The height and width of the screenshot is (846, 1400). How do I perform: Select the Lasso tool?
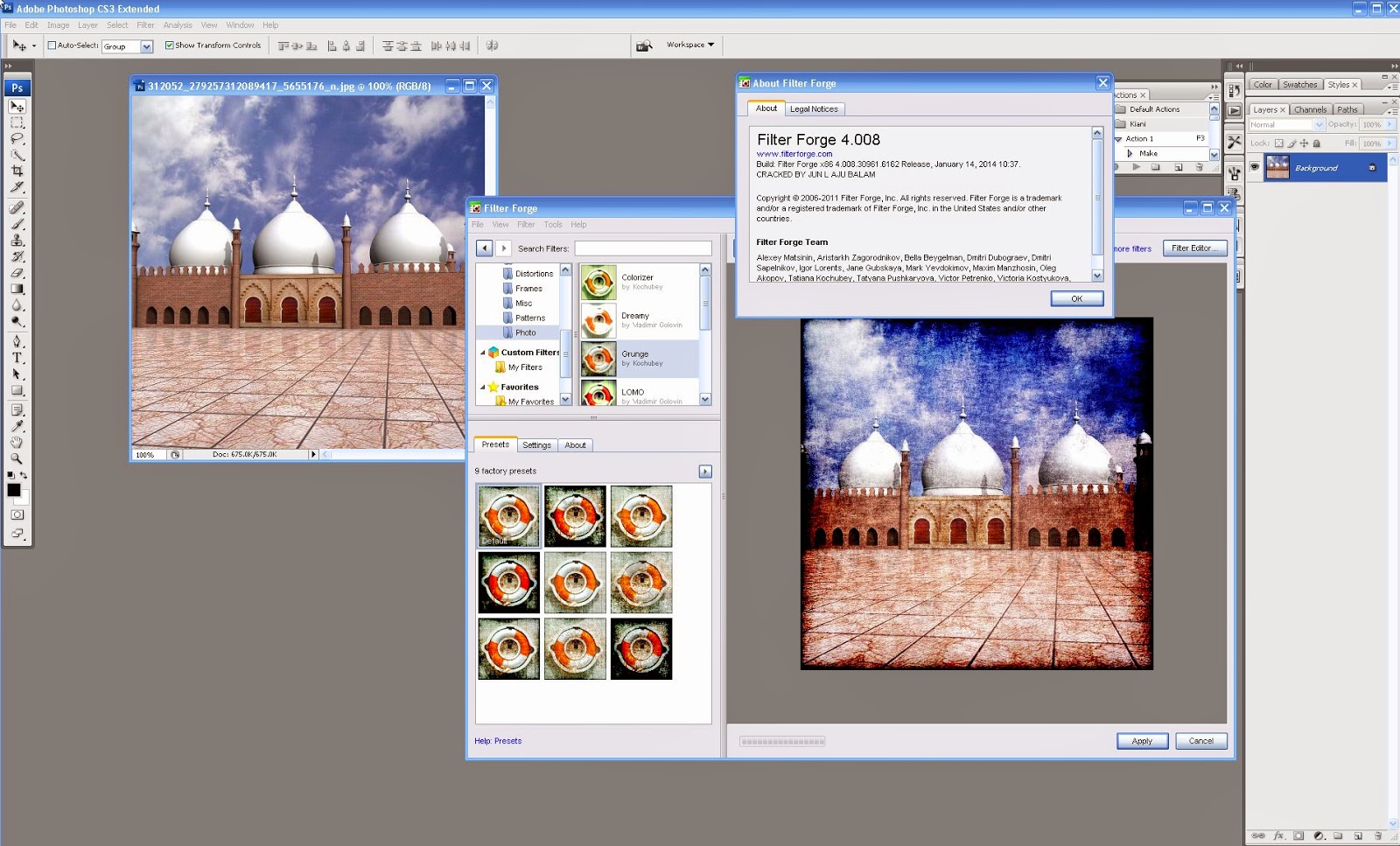(17, 138)
